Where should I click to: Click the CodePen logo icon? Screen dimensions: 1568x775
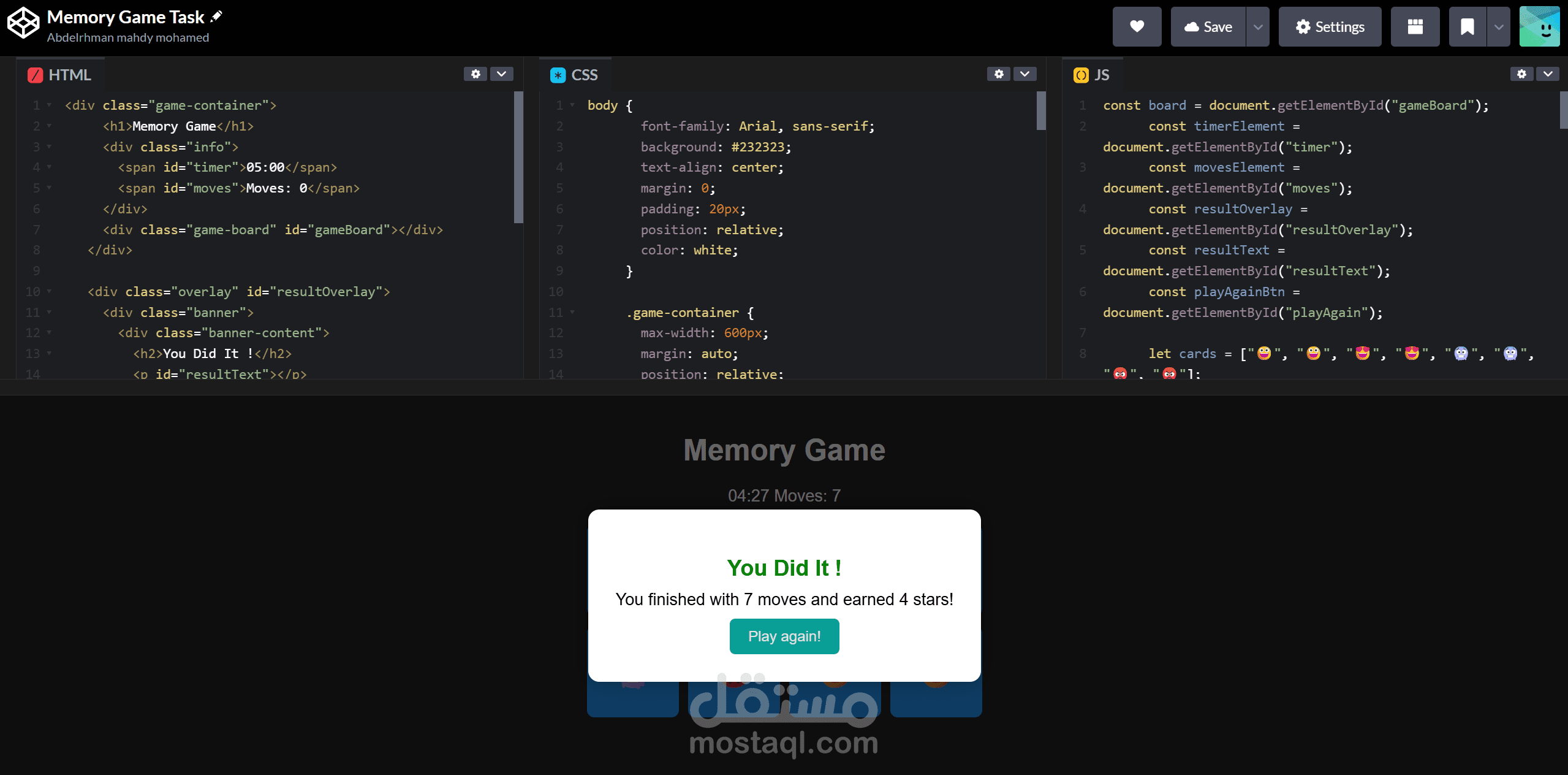[x=23, y=23]
